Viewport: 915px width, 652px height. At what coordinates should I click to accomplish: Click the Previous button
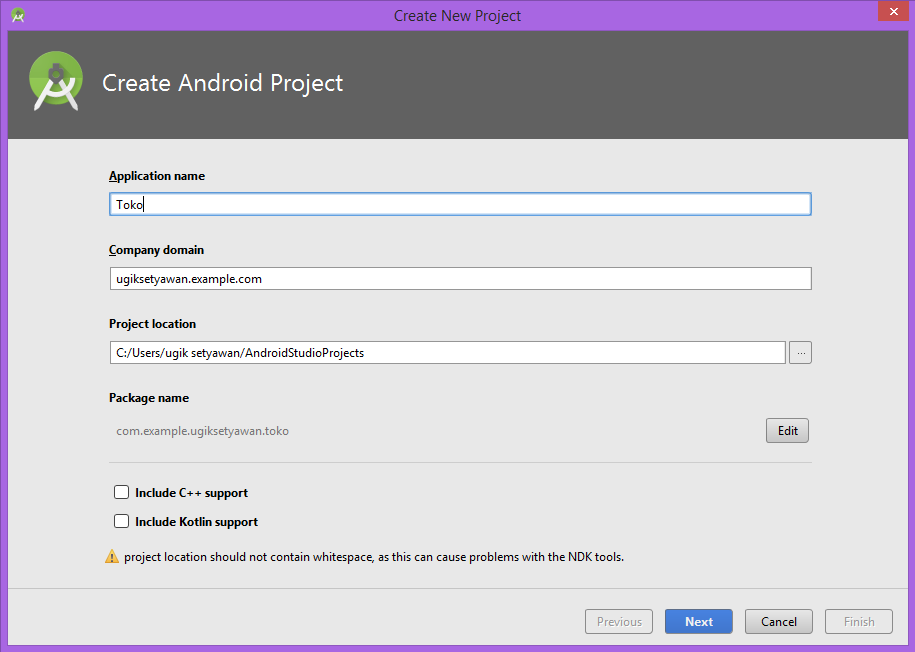[618, 621]
